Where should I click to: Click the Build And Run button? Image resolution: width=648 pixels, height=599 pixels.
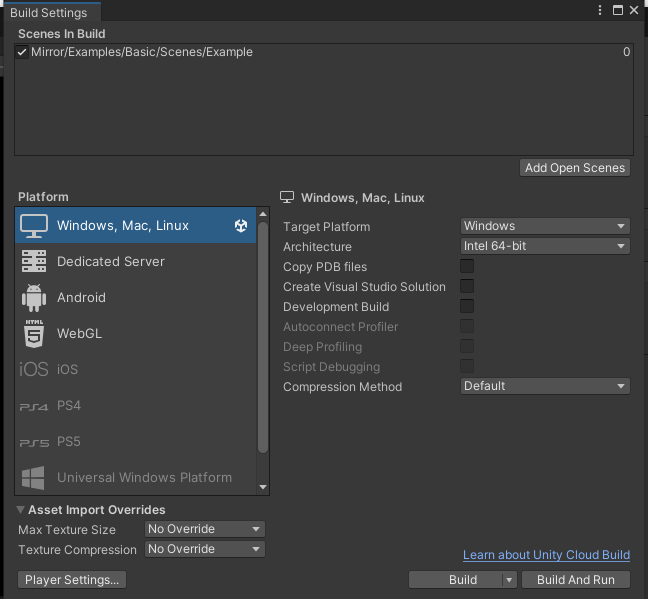pyautogui.click(x=576, y=580)
